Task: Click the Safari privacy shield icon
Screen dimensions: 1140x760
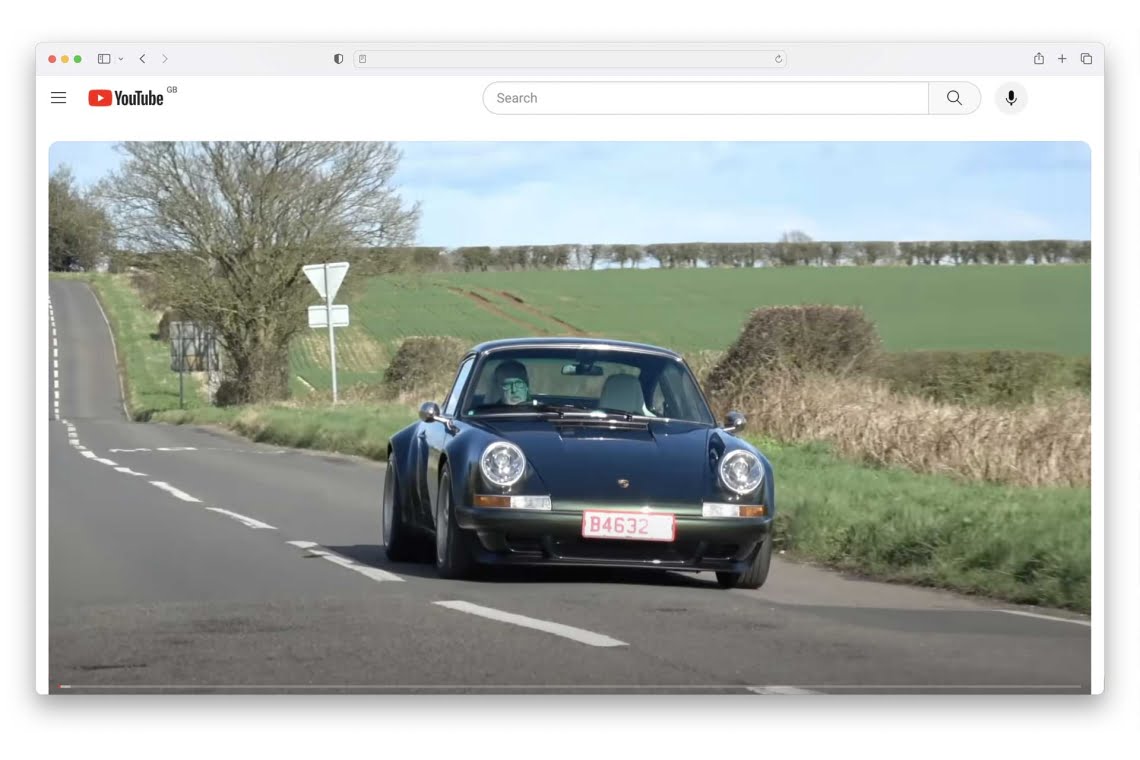Action: [x=338, y=59]
